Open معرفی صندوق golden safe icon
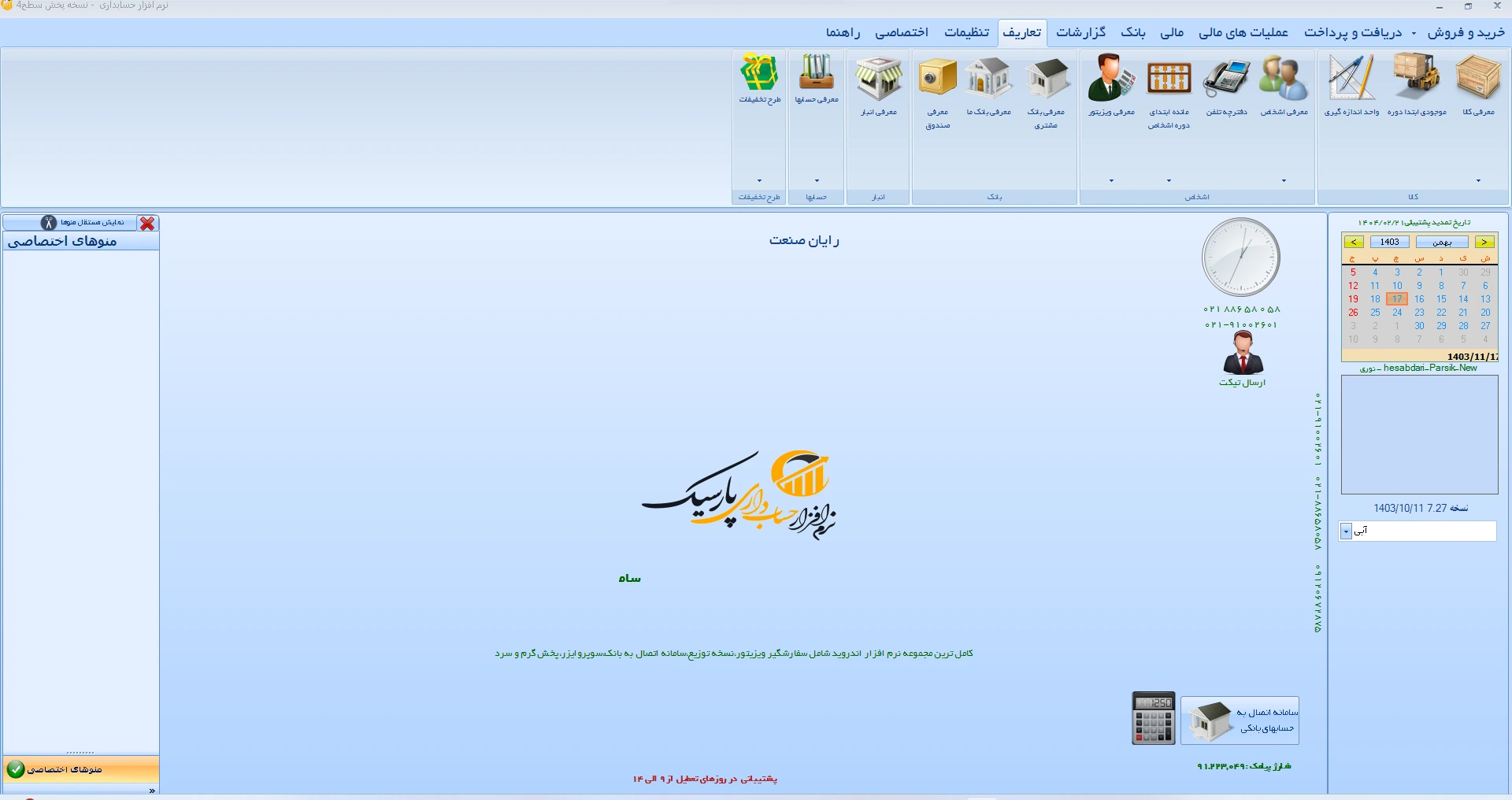 pos(937,77)
